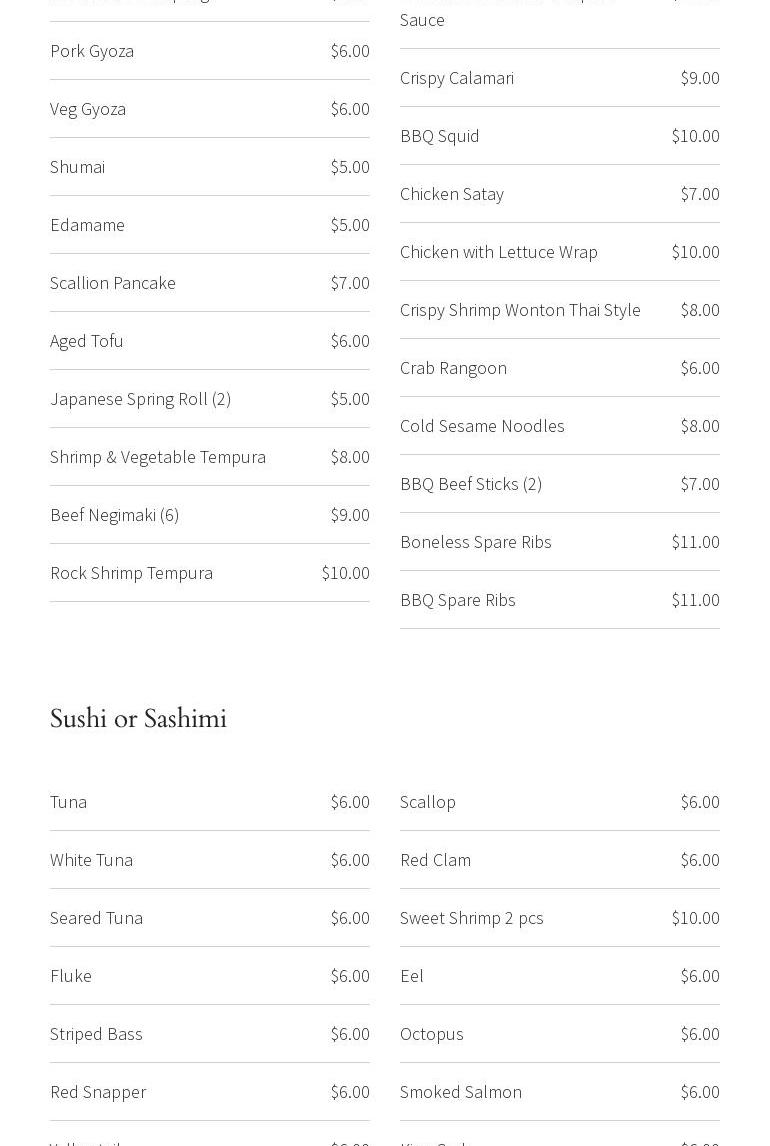The width and height of the screenshot is (770, 1146).
Task: Click Crispy Shrimp Wonton Thai Style
Action: point(520,310)
